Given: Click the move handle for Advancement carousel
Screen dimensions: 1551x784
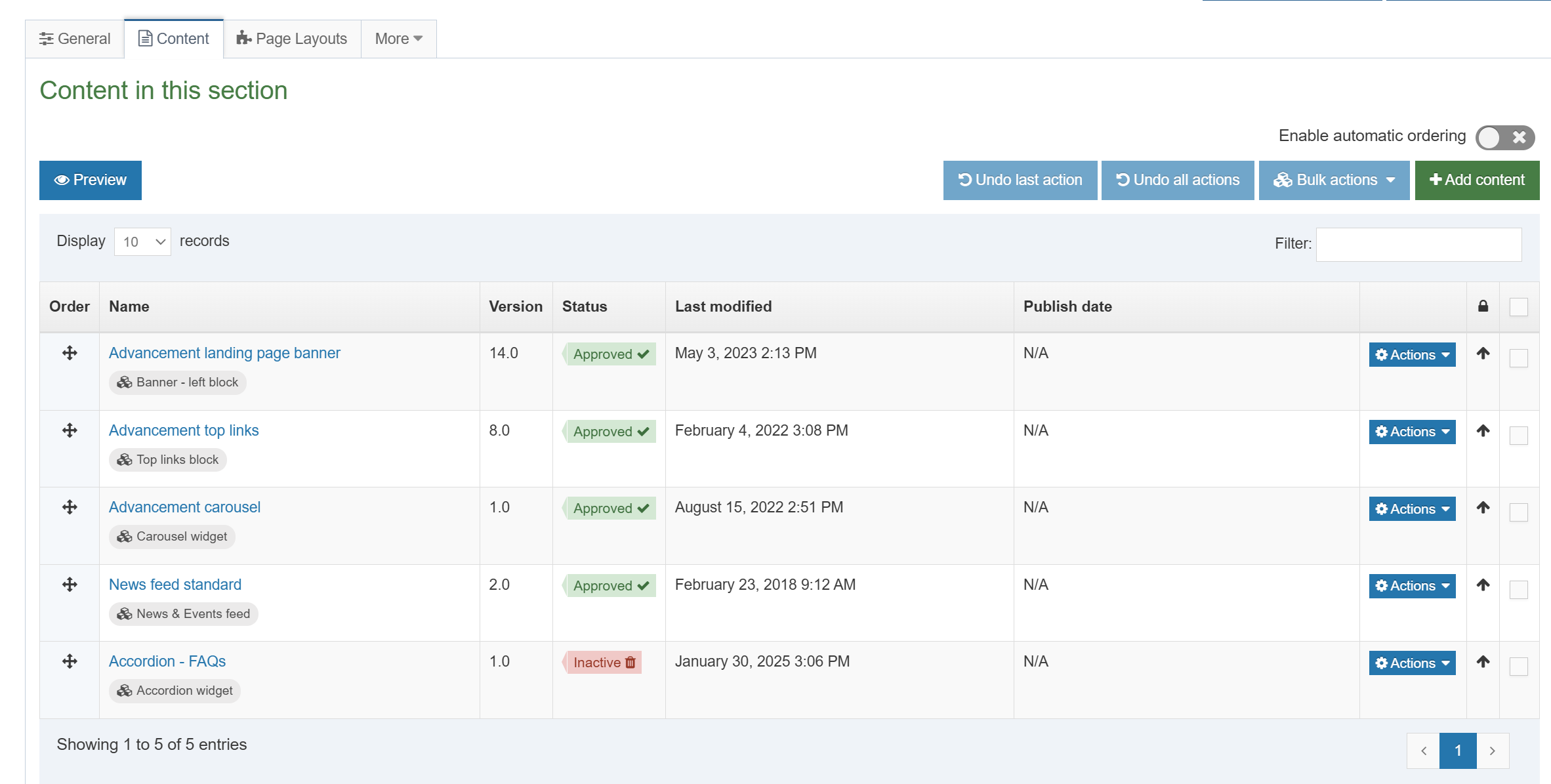Looking at the screenshot, I should (70, 507).
